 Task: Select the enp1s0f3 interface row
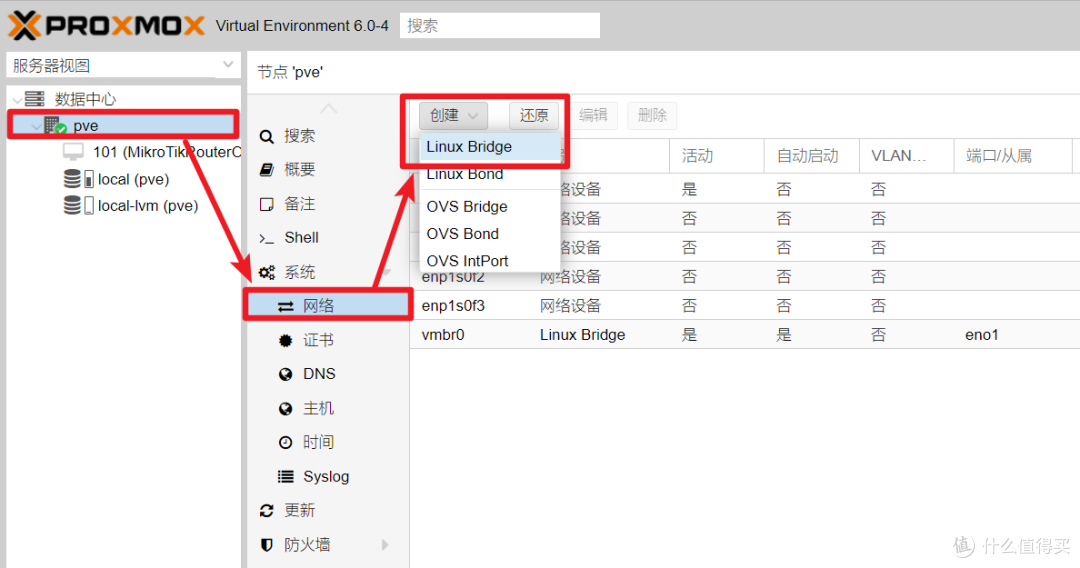[745, 306]
